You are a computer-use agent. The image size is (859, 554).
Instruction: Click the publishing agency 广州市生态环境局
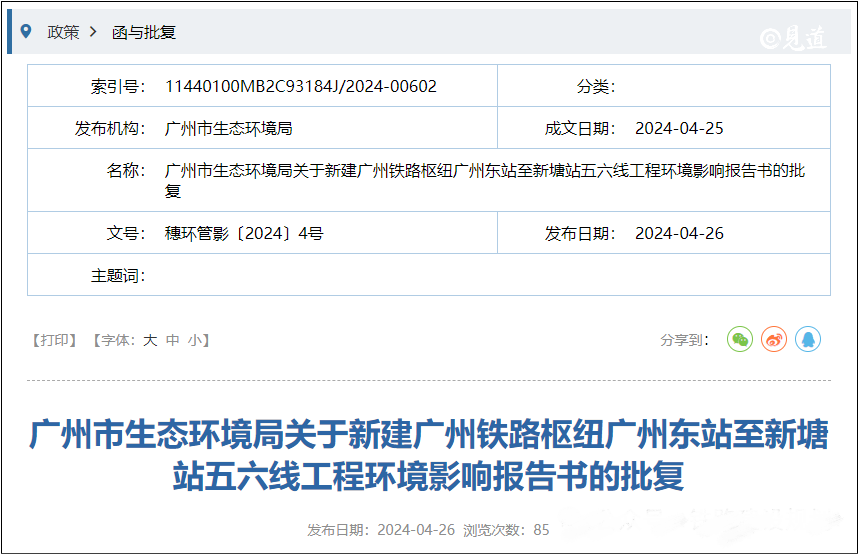pyautogui.click(x=228, y=128)
